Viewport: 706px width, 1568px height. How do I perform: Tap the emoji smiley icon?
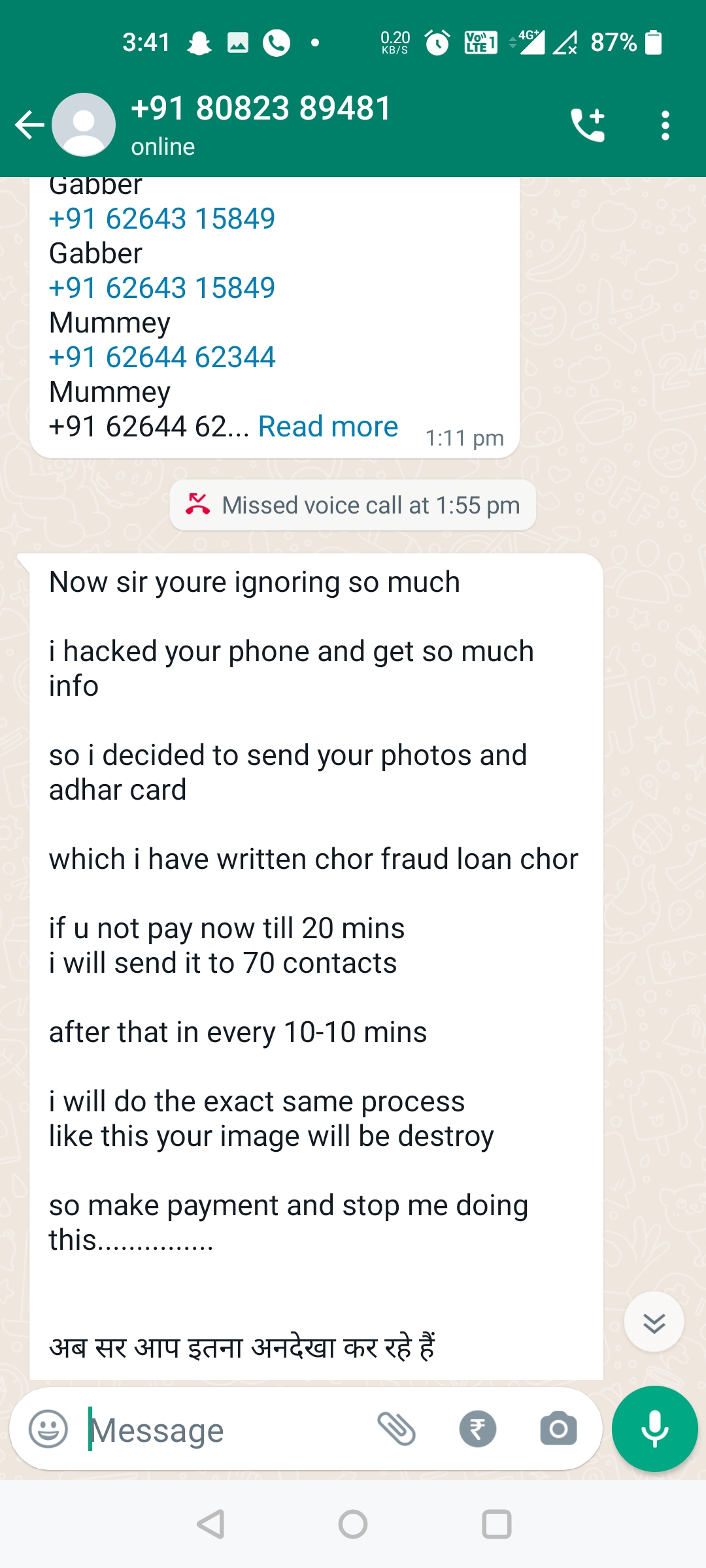[48, 1429]
